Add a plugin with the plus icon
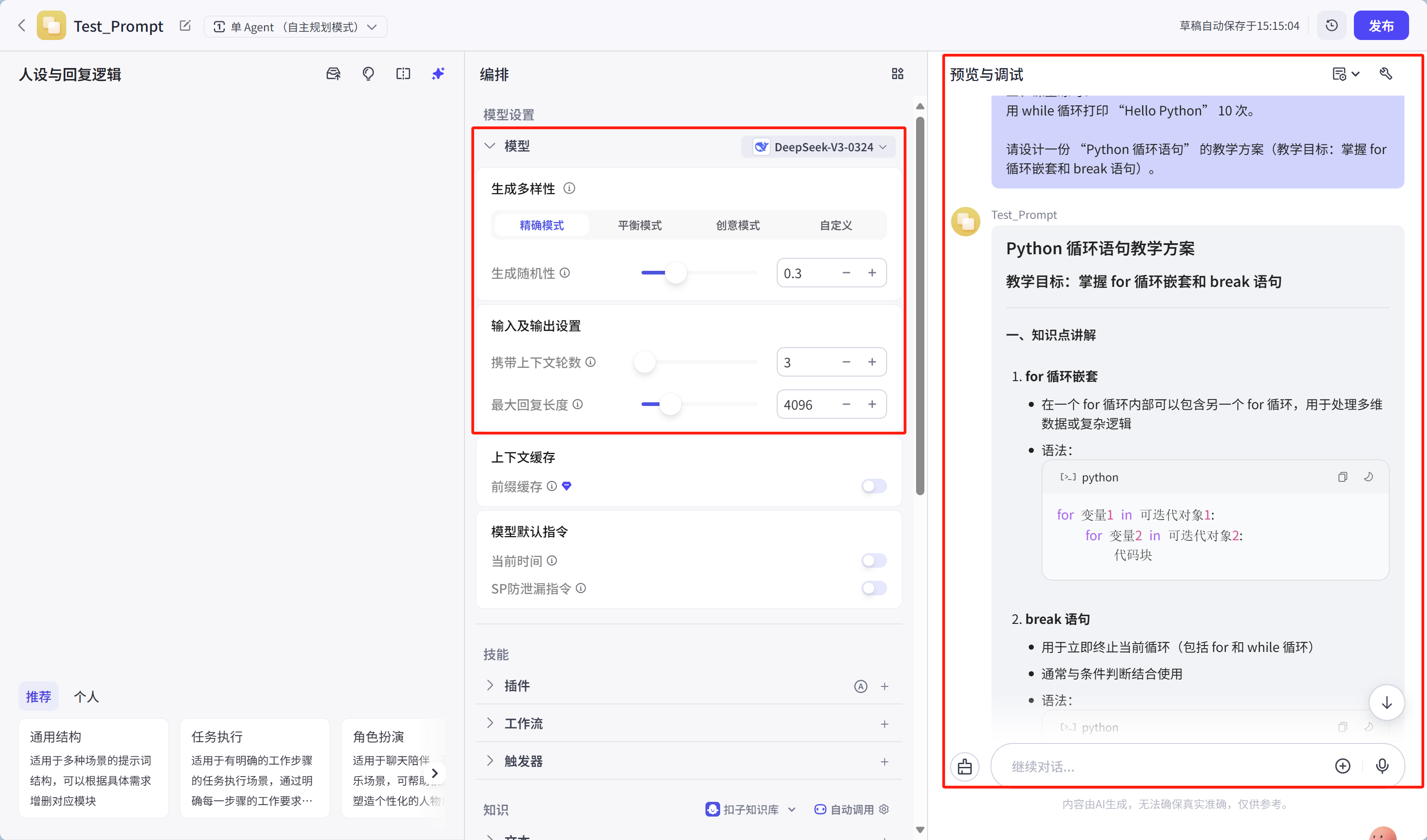The height and width of the screenshot is (840, 1427). [884, 686]
